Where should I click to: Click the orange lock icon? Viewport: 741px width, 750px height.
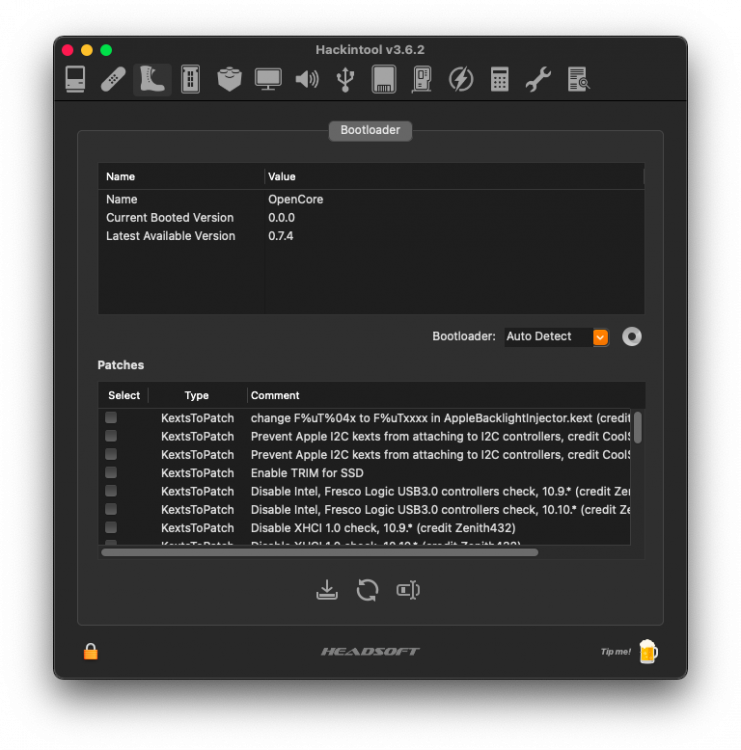90,651
